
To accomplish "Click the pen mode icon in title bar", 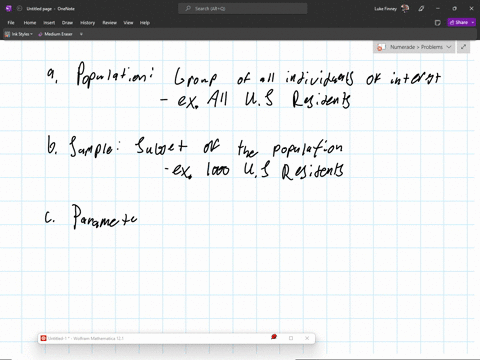I will point(421,9).
